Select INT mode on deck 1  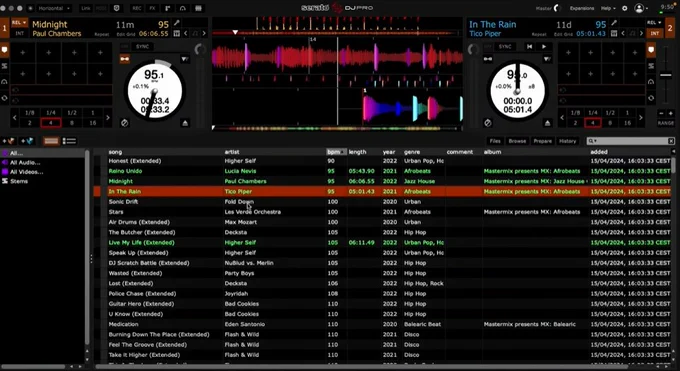click(20, 33)
